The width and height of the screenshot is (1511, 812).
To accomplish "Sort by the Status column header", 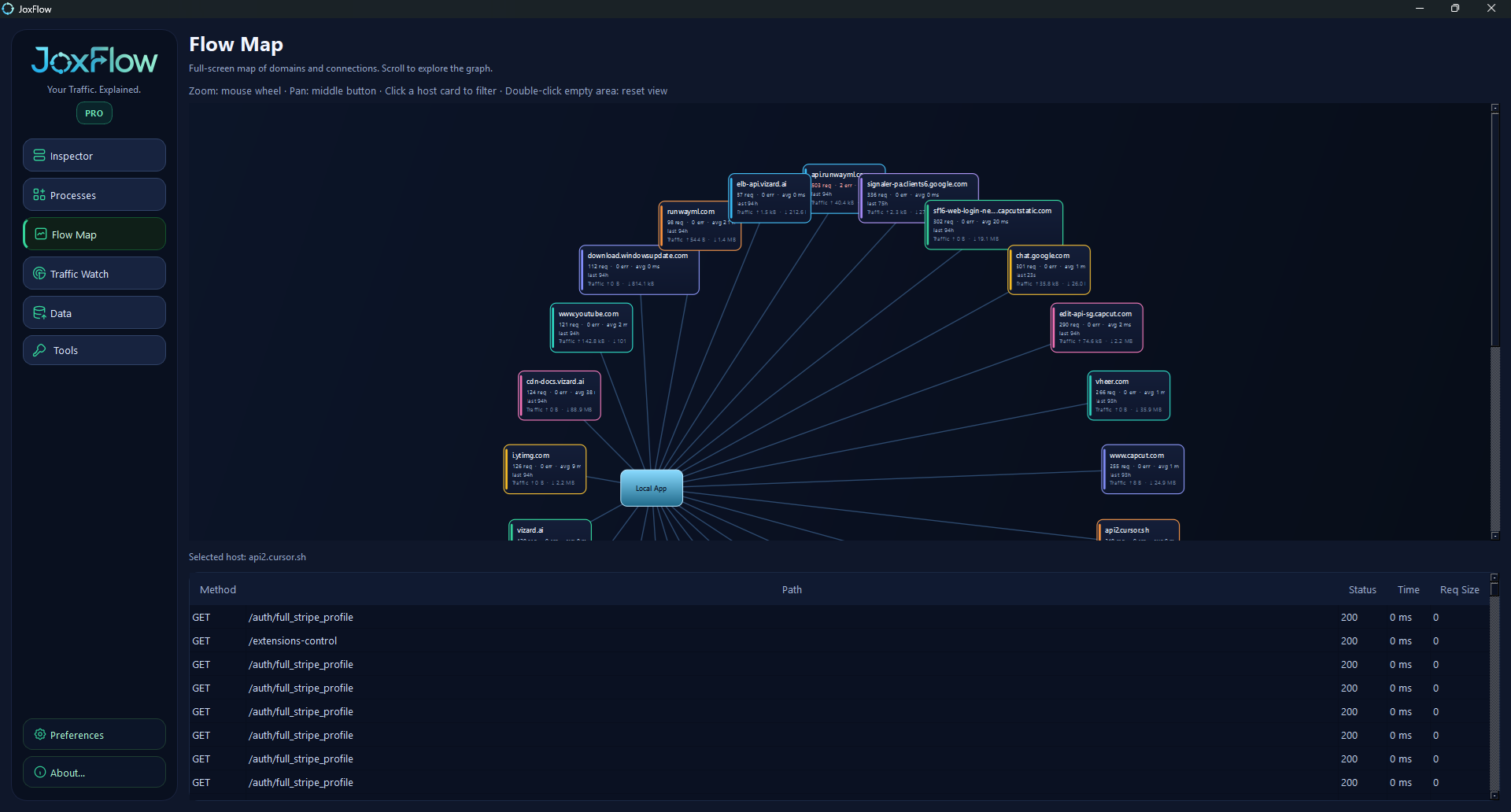I will click(x=1362, y=589).
